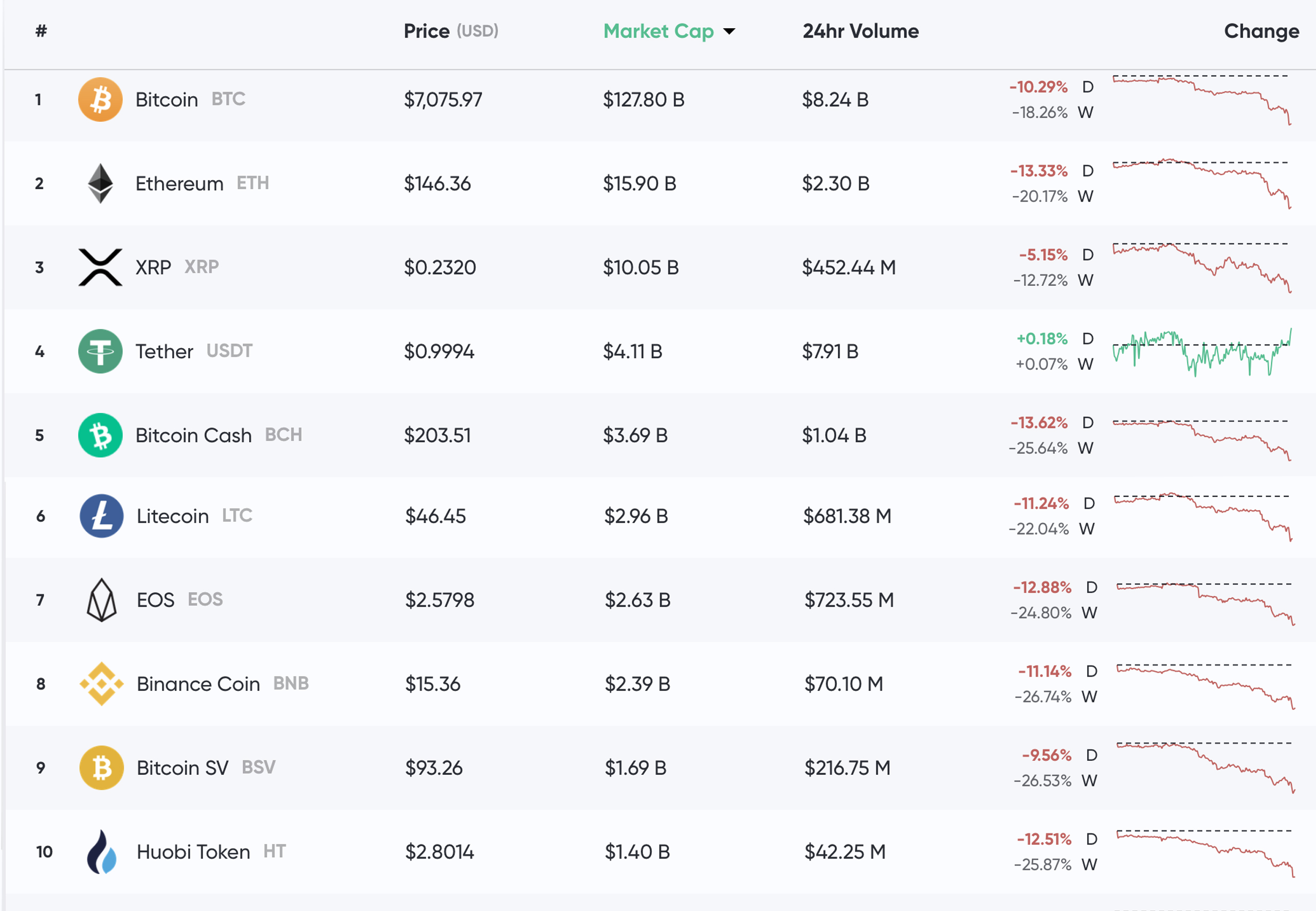This screenshot has height=911, width=1316.
Task: Click the EOS logo icon
Action: (102, 600)
